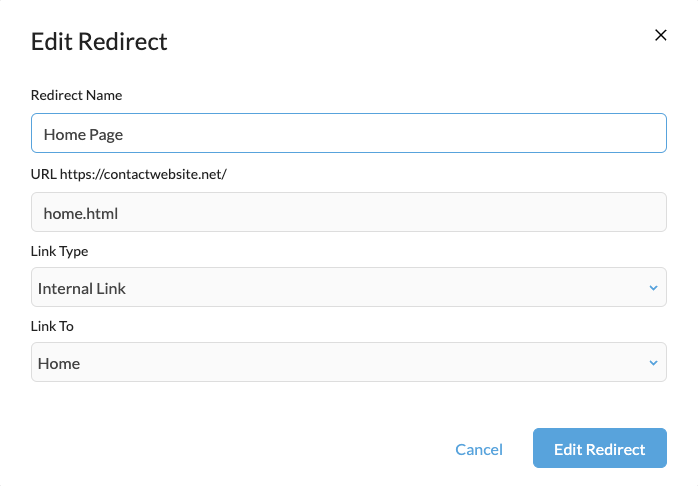Click the Redirect Name input field
The image size is (698, 486).
(348, 133)
